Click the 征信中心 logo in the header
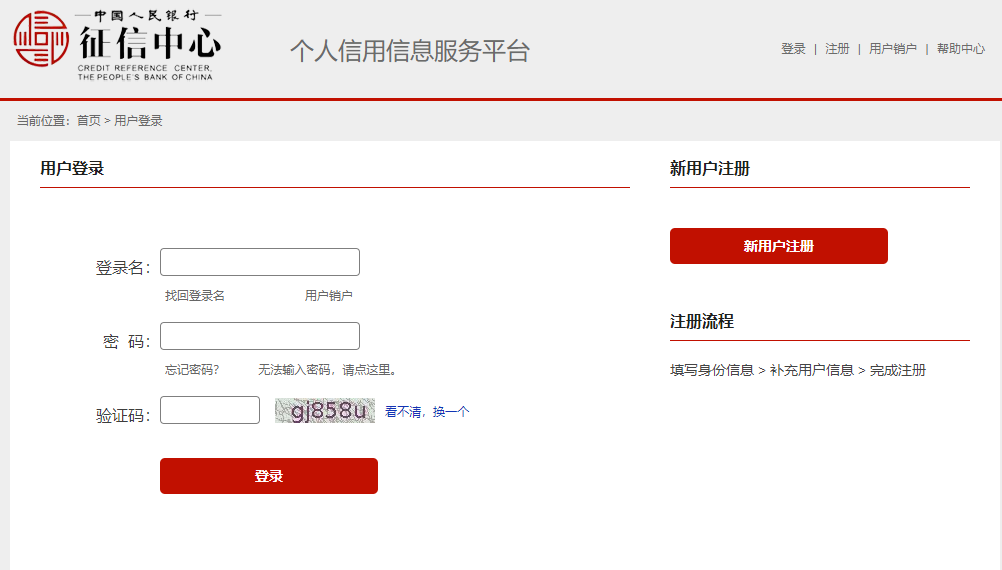1002x570 pixels. click(x=117, y=46)
